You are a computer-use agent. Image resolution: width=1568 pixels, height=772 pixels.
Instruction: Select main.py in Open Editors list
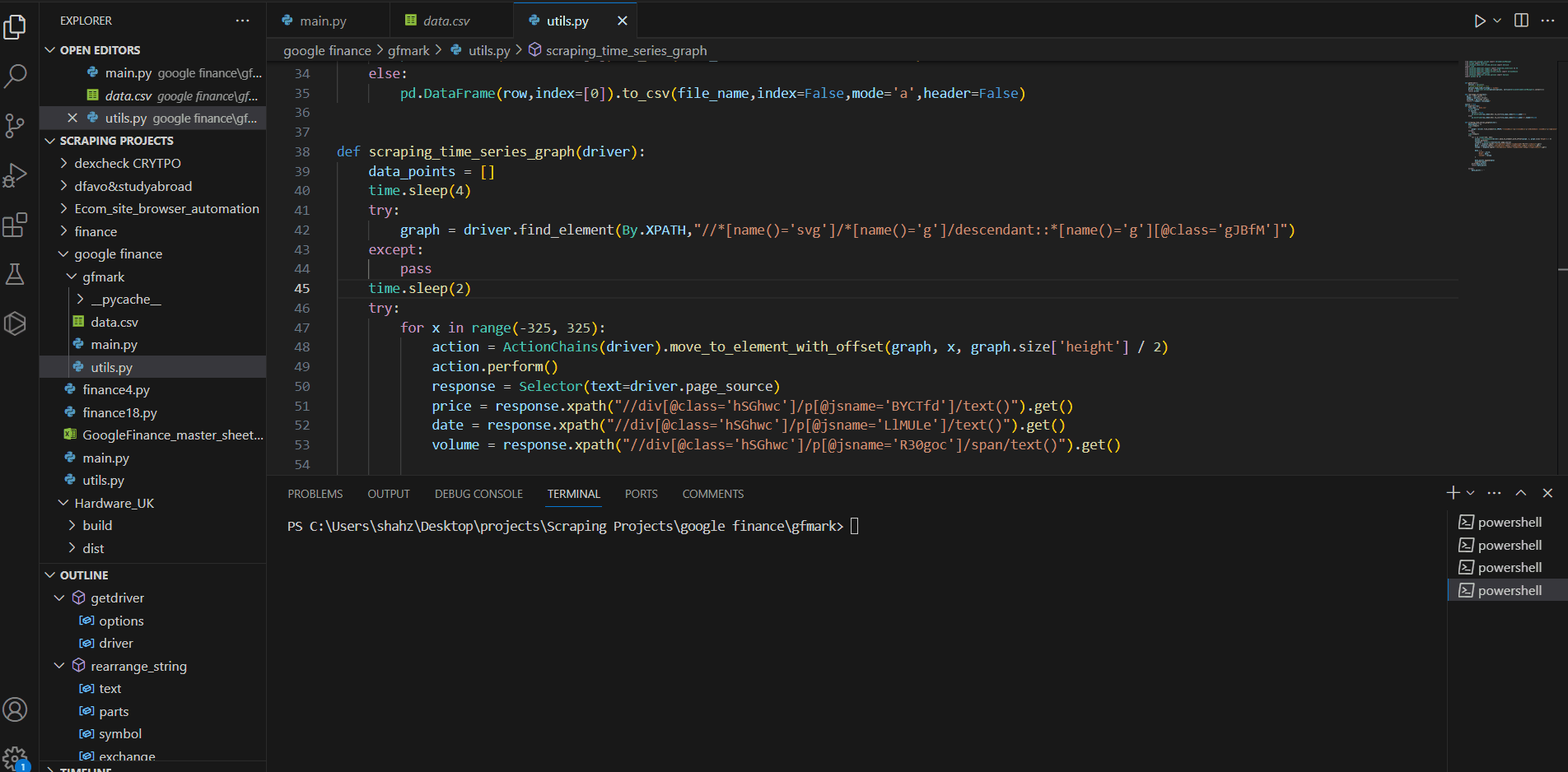pyautogui.click(x=152, y=73)
